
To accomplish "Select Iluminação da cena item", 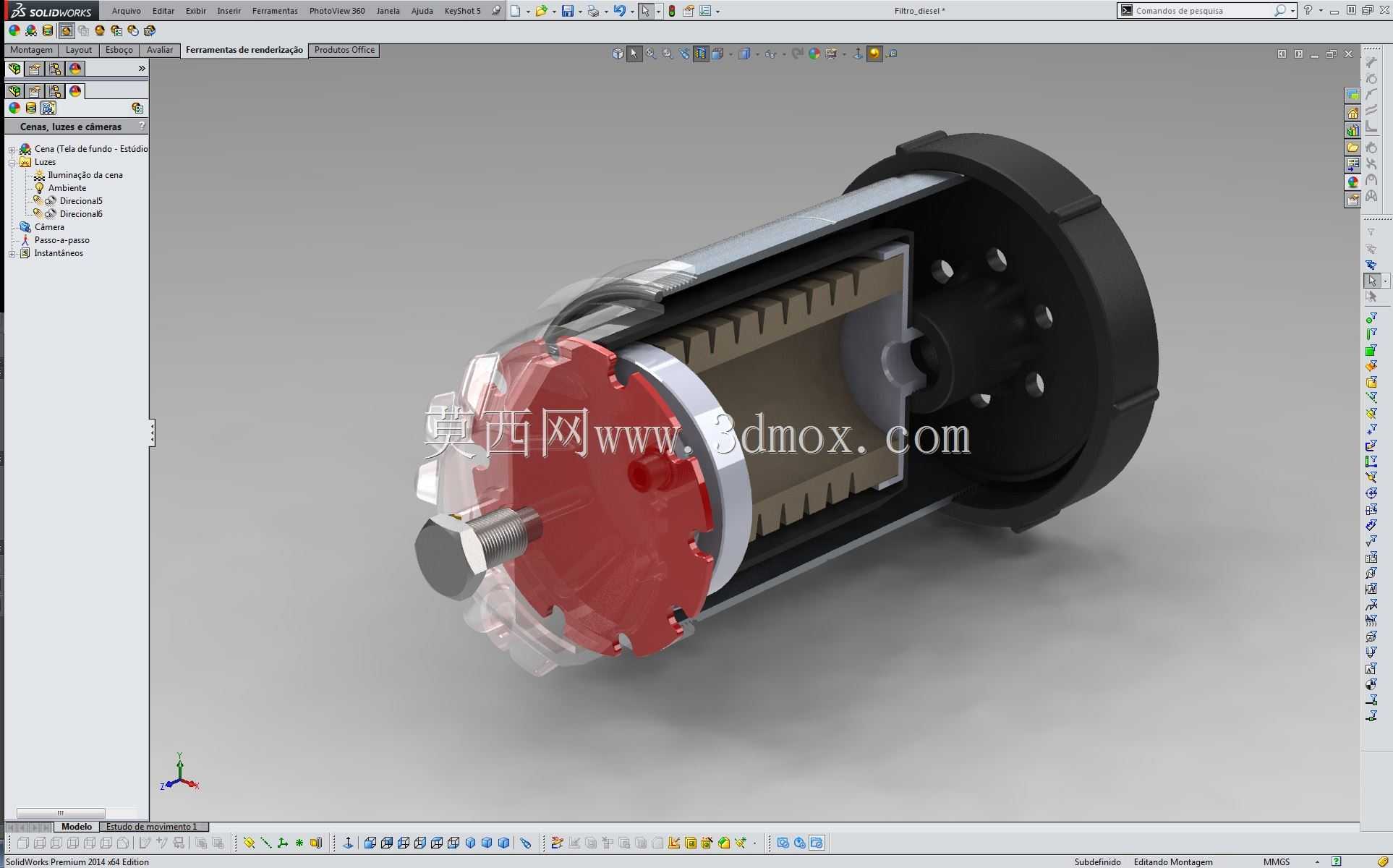I will (85, 175).
